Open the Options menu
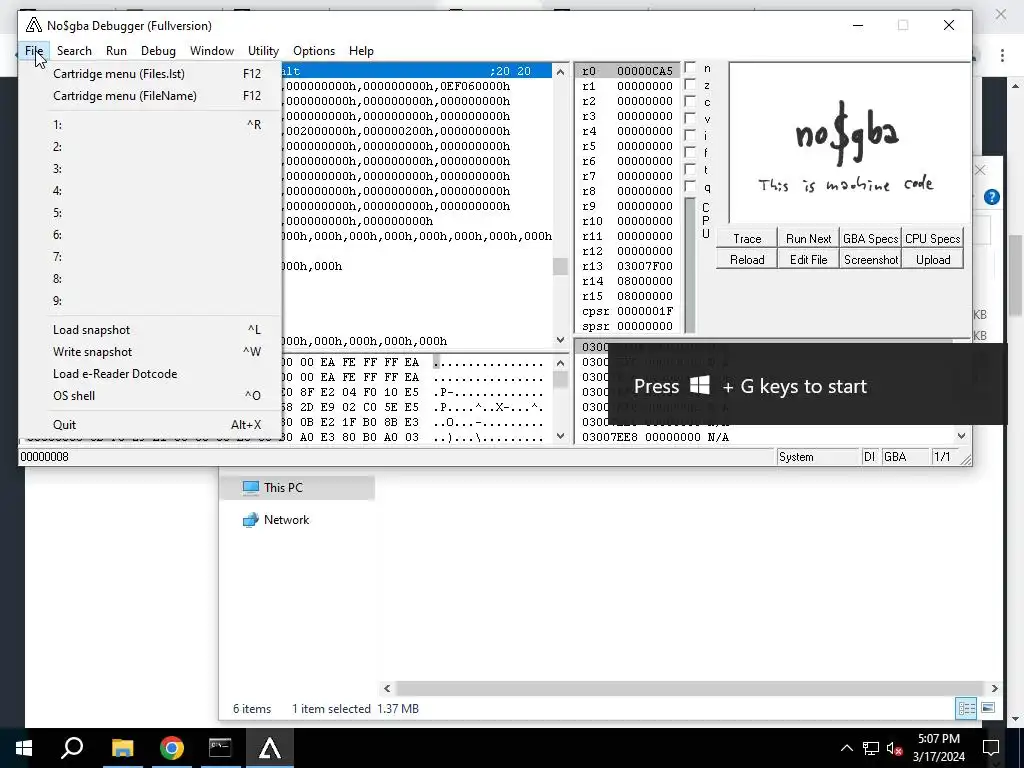The width and height of the screenshot is (1024, 768). (313, 51)
